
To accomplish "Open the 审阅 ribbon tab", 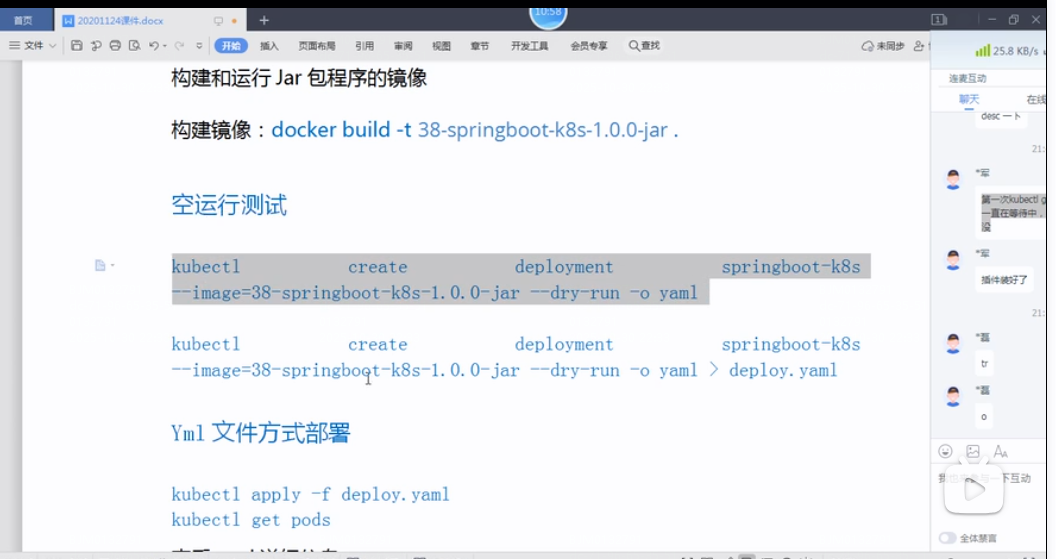I will (x=403, y=46).
